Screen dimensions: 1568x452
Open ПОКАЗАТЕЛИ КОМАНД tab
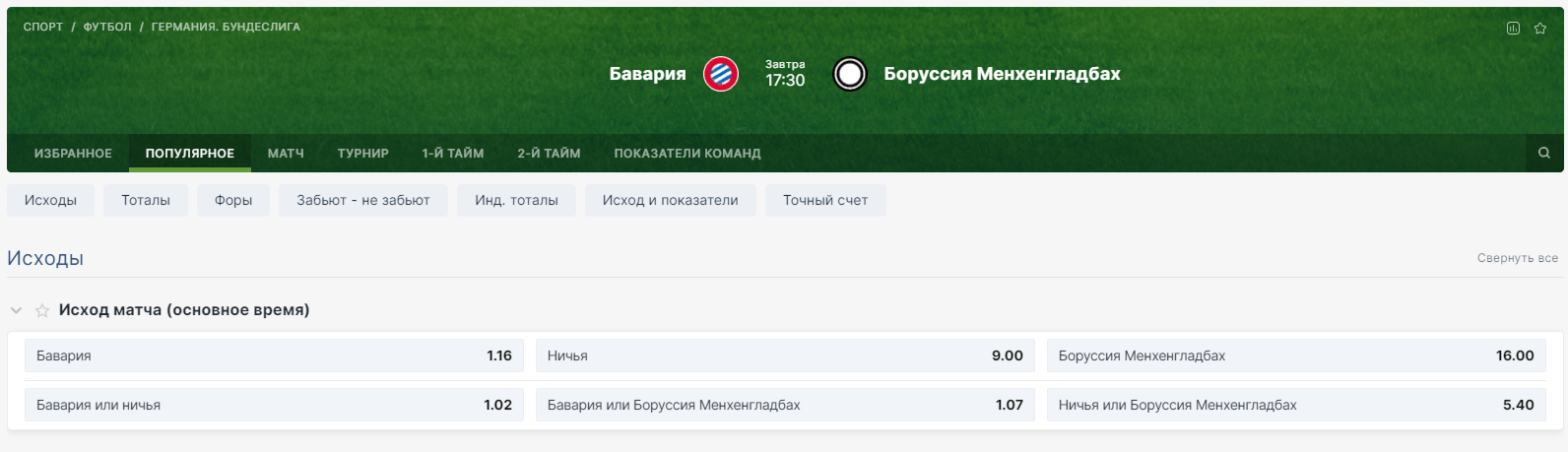687,154
